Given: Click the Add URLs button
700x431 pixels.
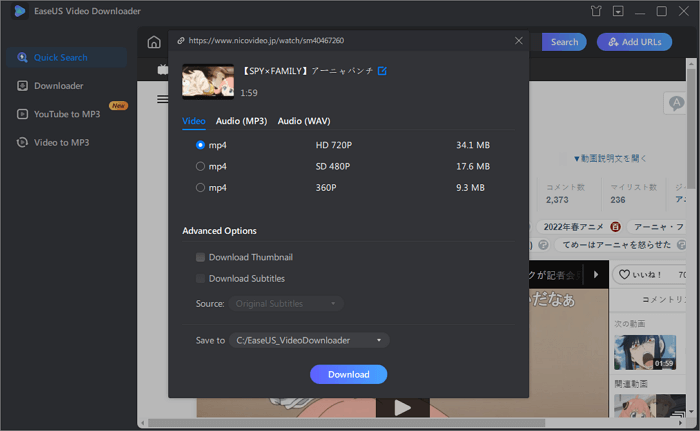Looking at the screenshot, I should (x=634, y=42).
